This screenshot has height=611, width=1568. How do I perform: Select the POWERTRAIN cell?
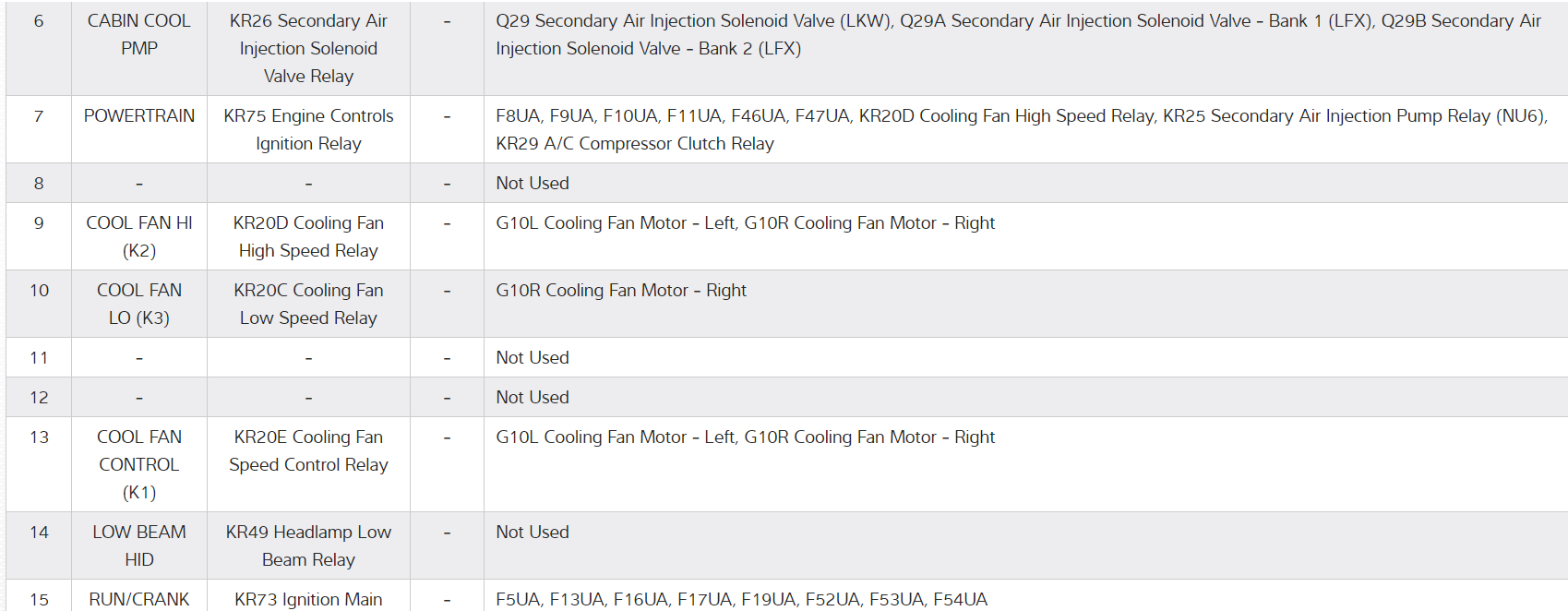[x=139, y=116]
